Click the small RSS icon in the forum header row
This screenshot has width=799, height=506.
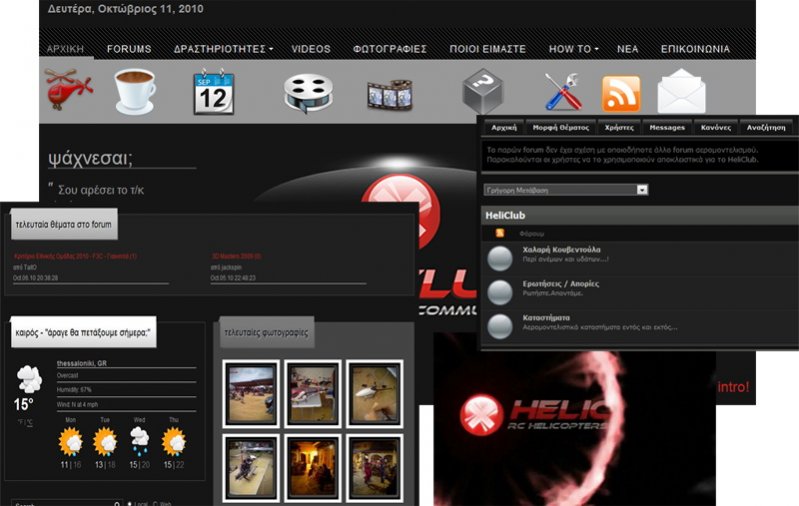pyautogui.click(x=499, y=233)
